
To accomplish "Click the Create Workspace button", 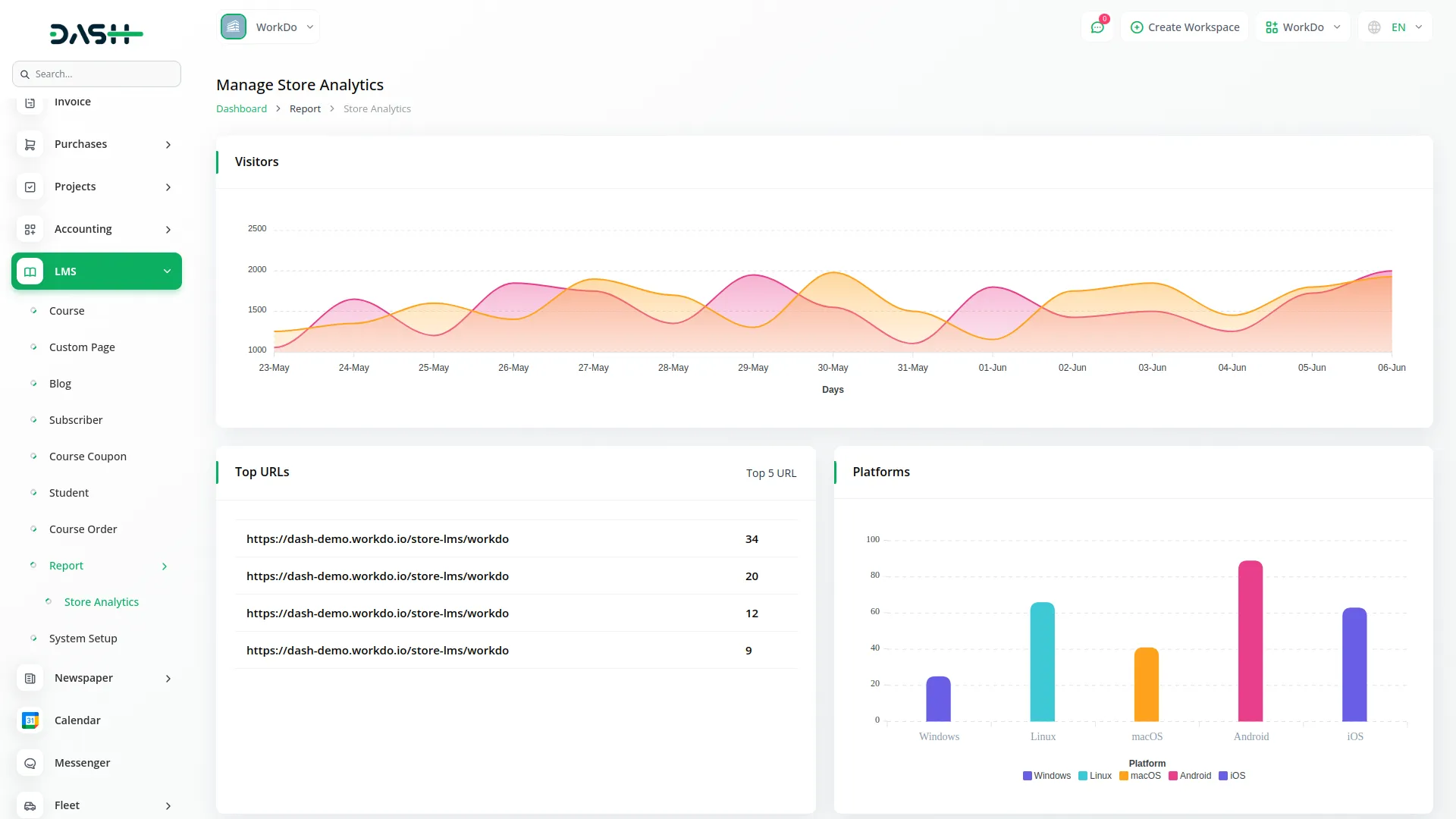I will pos(1185,27).
